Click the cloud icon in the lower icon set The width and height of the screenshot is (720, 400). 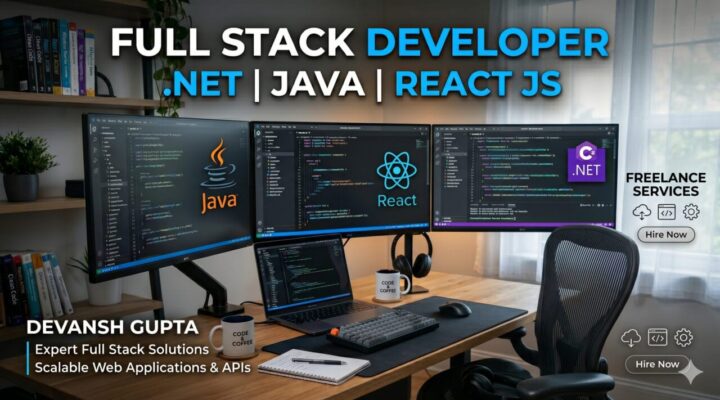[631, 338]
